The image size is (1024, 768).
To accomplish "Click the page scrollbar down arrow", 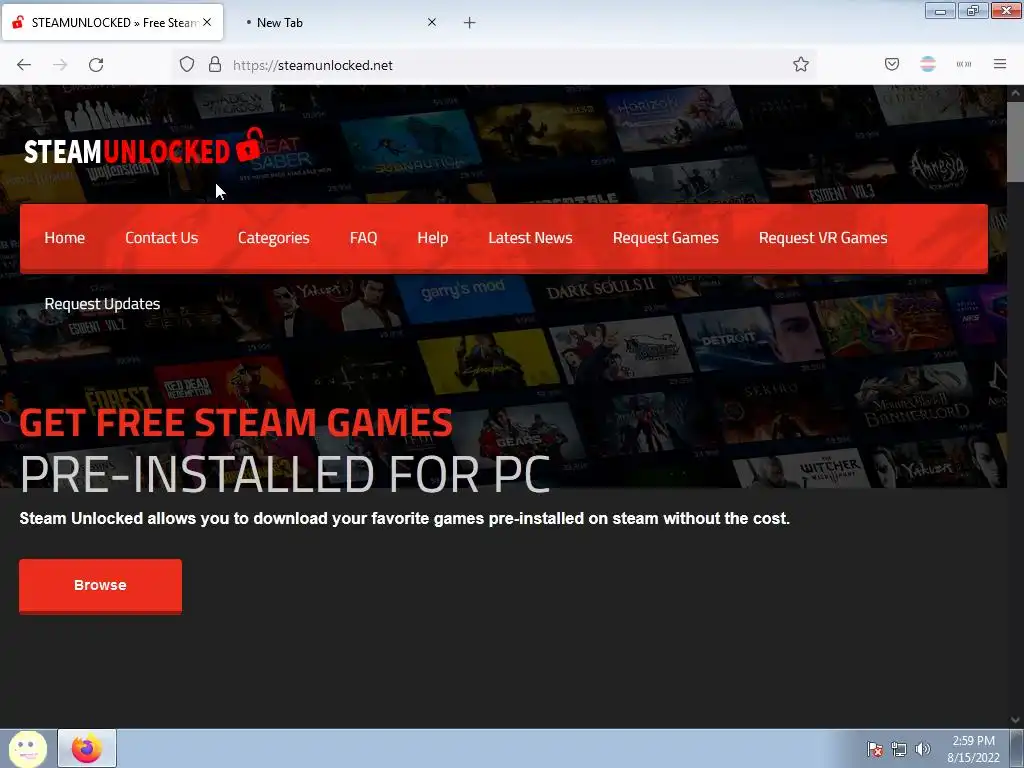I will (x=1015, y=720).
